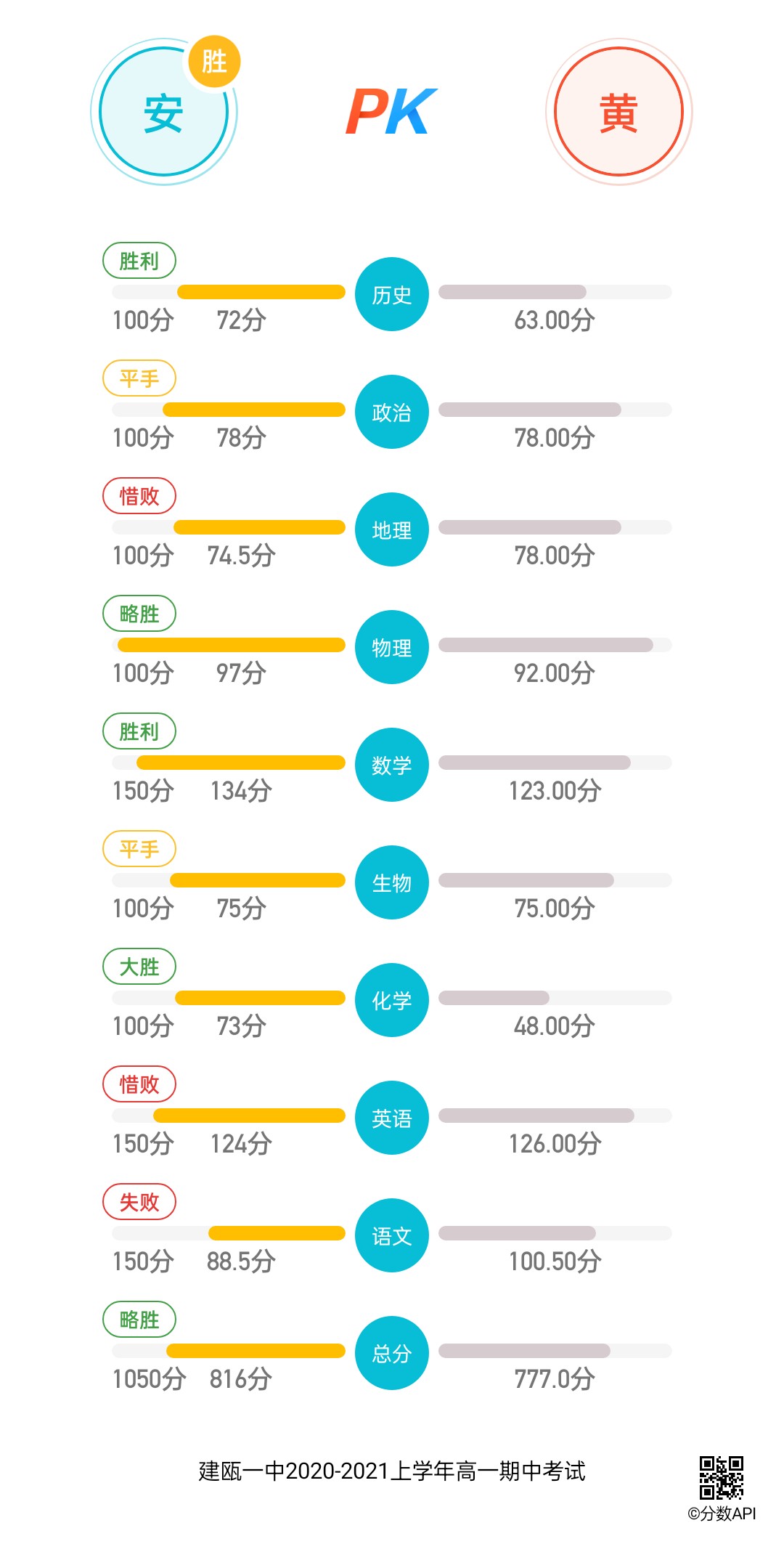Tap the 安 player avatar circle

pyautogui.click(x=163, y=113)
